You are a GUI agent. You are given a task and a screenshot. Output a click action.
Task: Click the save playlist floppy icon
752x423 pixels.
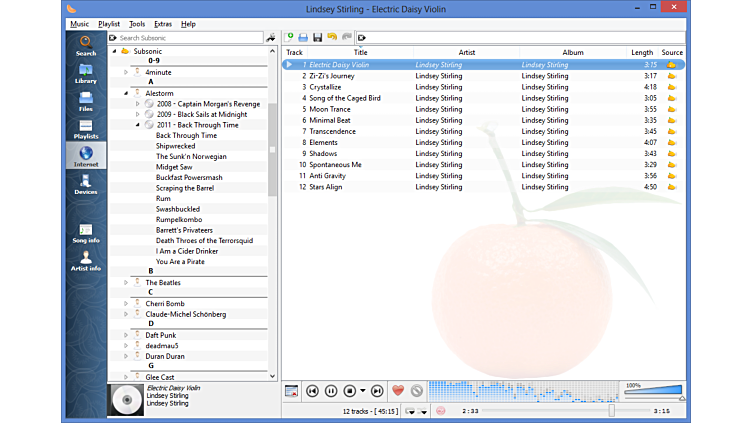[x=317, y=37]
